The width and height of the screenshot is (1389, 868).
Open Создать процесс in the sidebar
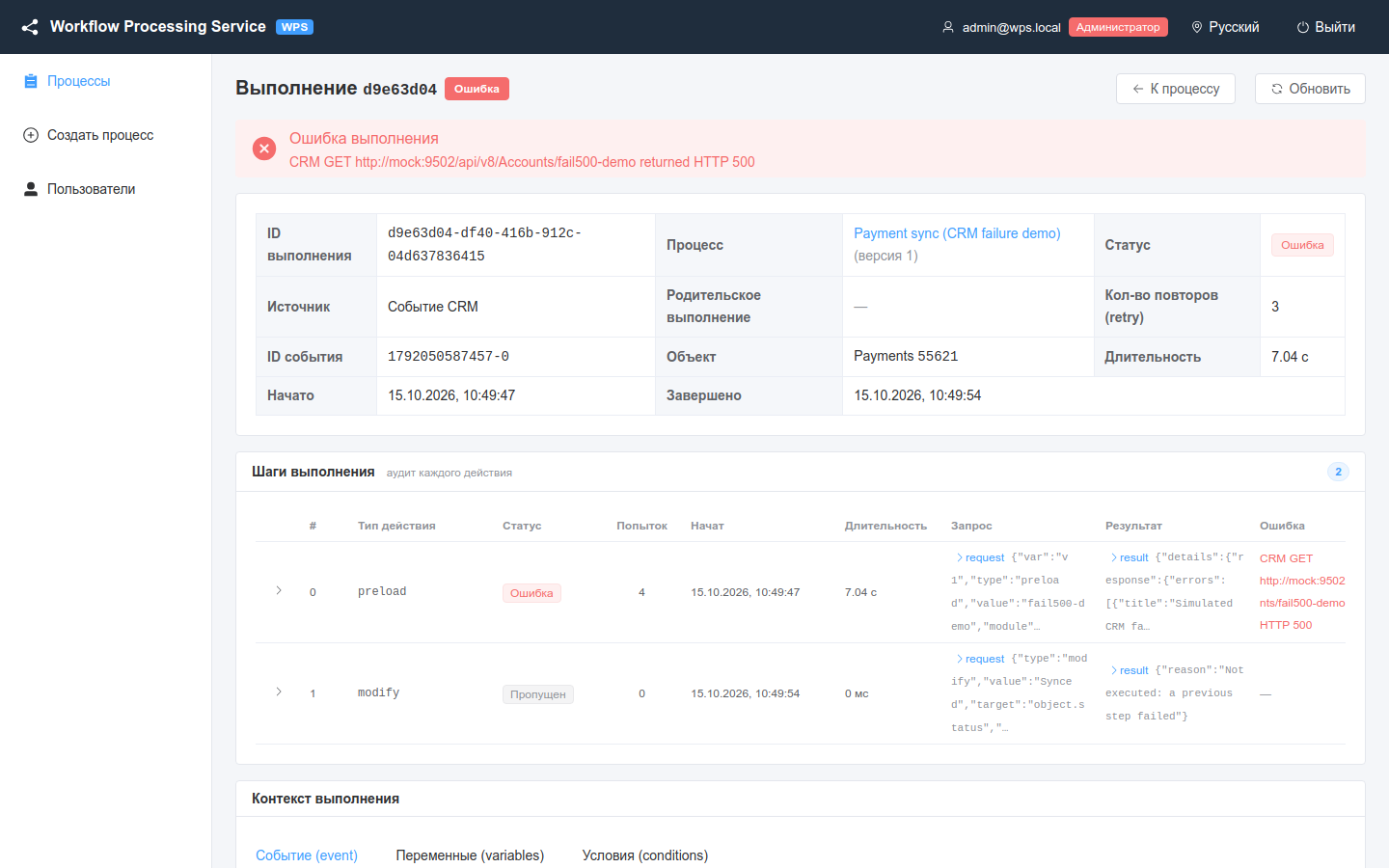pyautogui.click(x=106, y=135)
